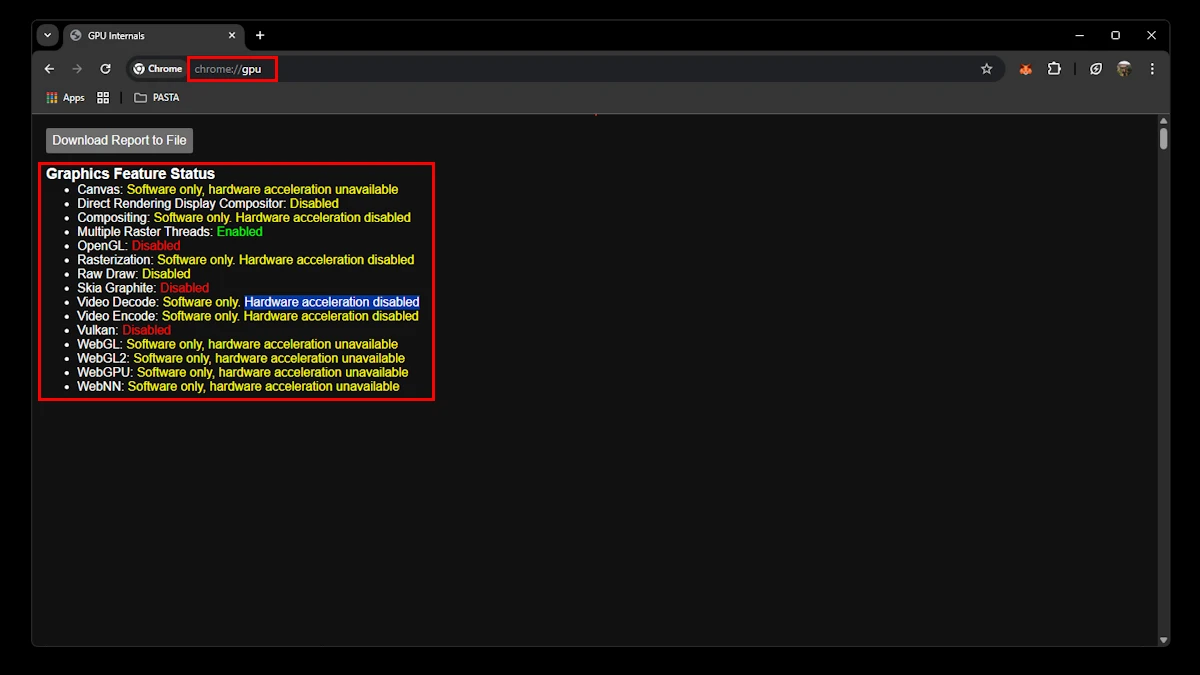Click the back navigation arrow
The width and height of the screenshot is (1200, 675).
pyautogui.click(x=49, y=69)
